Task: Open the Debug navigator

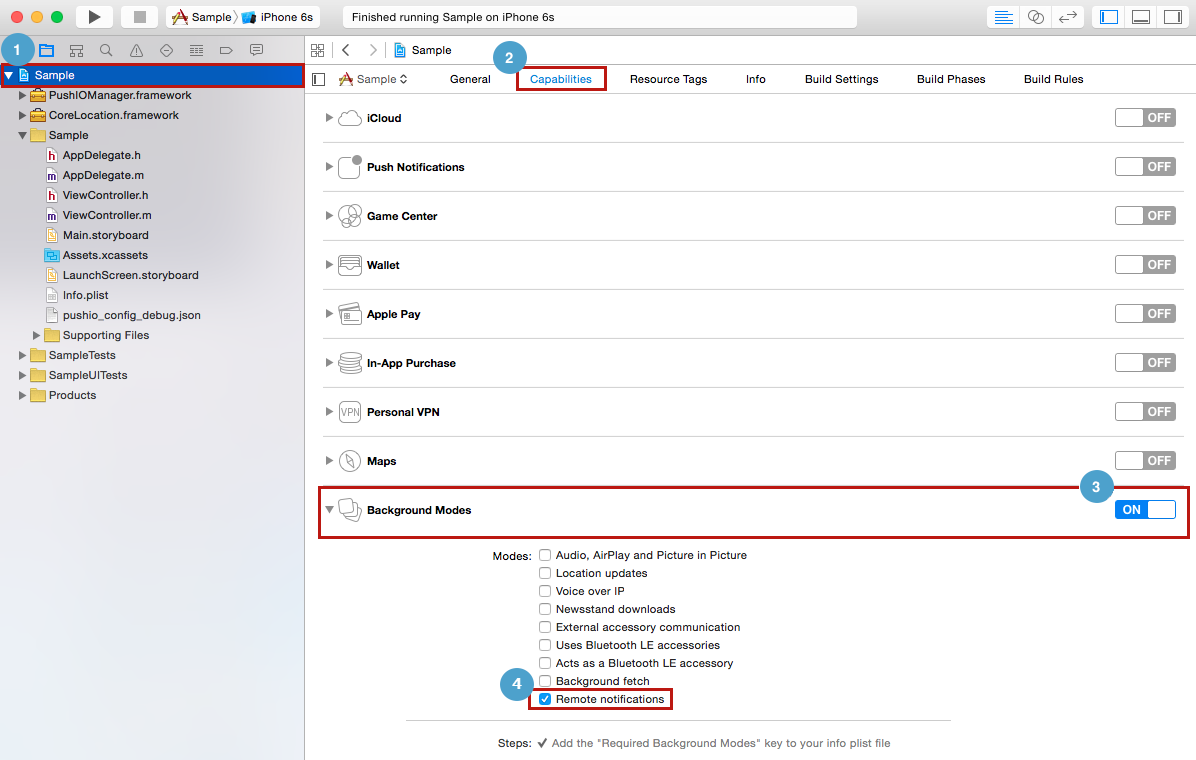Action: pos(196,50)
